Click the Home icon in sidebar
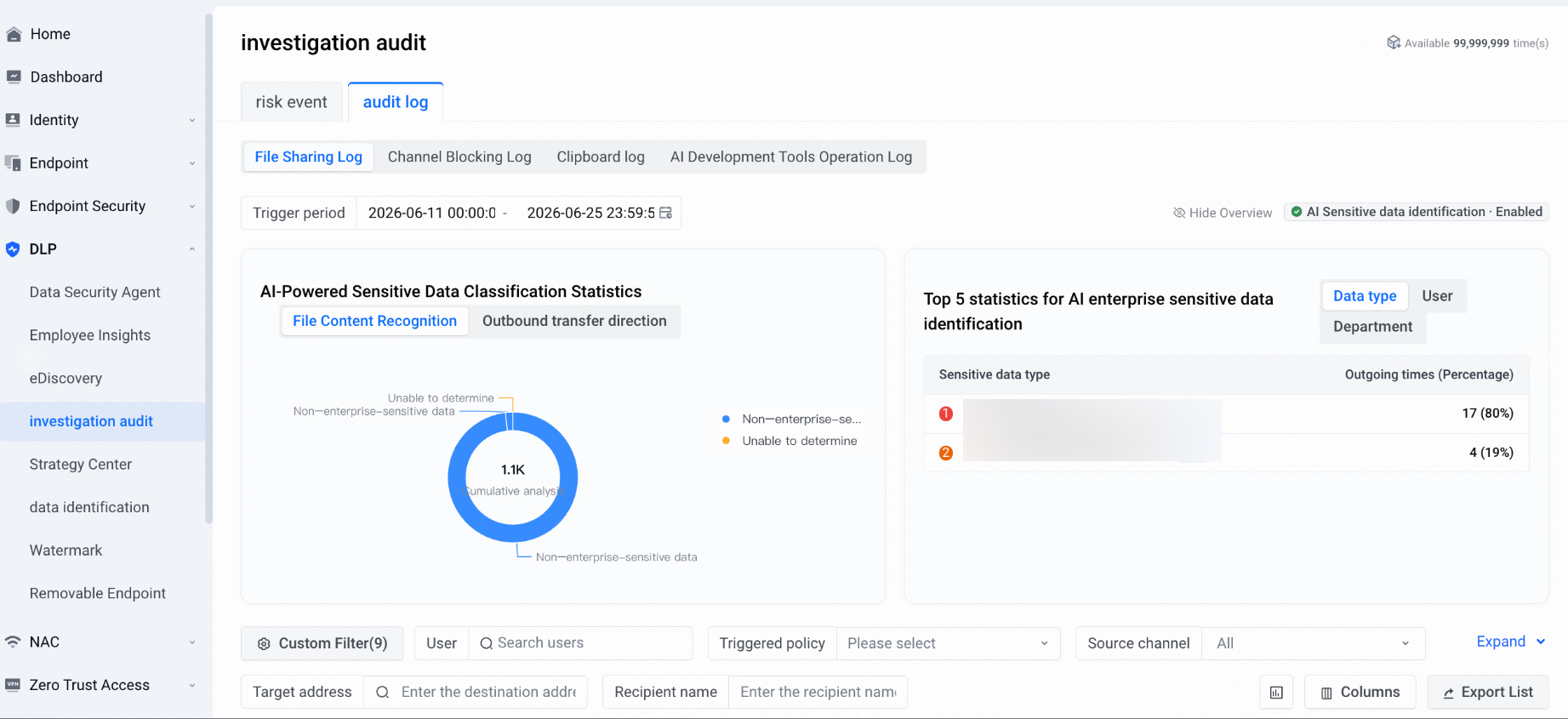The image size is (1568, 719). coord(14,34)
